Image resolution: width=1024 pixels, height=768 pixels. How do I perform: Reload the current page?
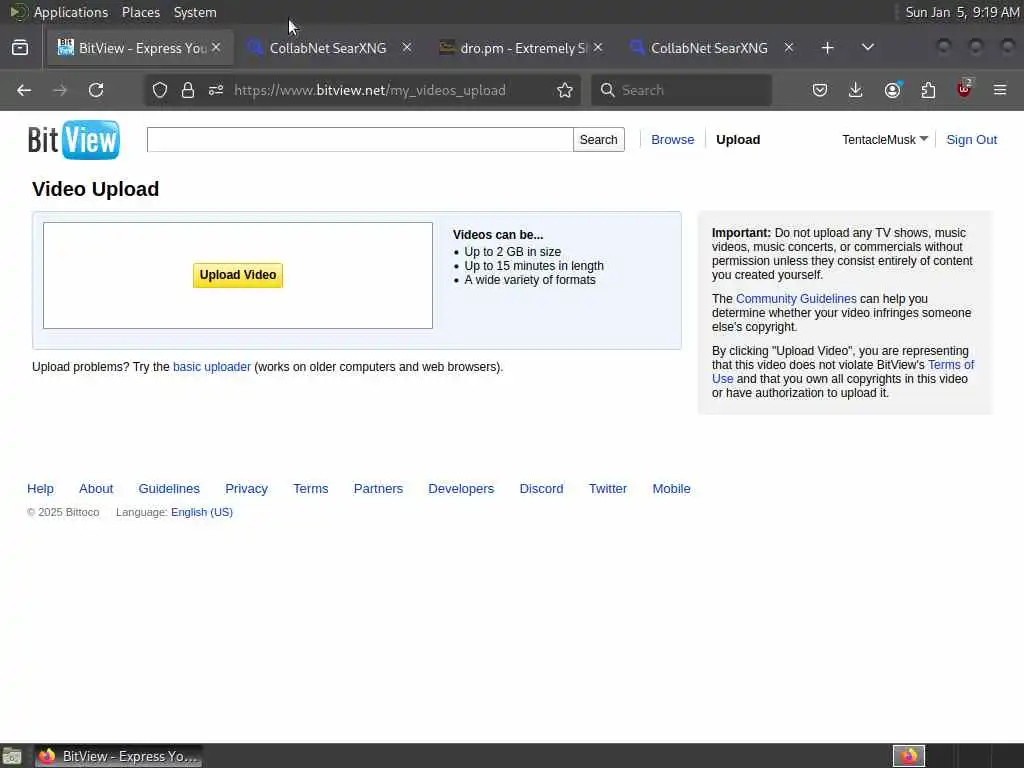coord(96,90)
